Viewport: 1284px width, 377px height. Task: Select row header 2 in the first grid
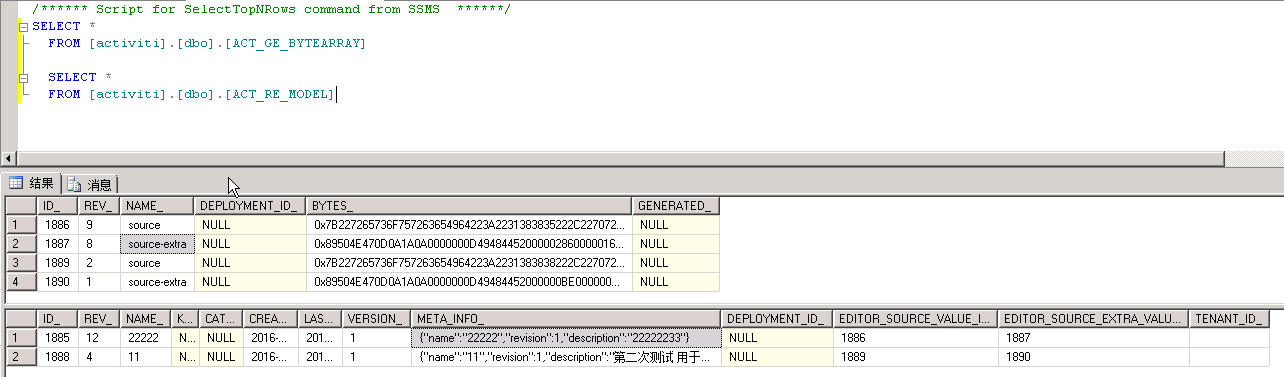coord(21,243)
